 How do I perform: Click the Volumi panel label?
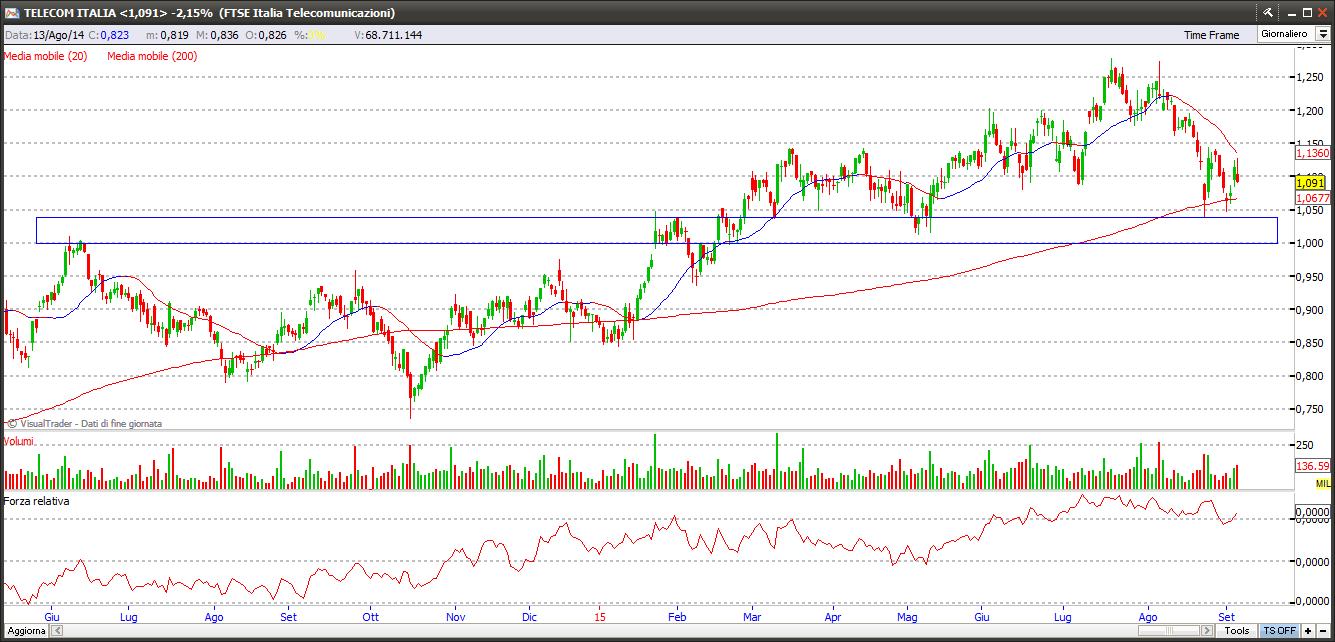[20, 441]
